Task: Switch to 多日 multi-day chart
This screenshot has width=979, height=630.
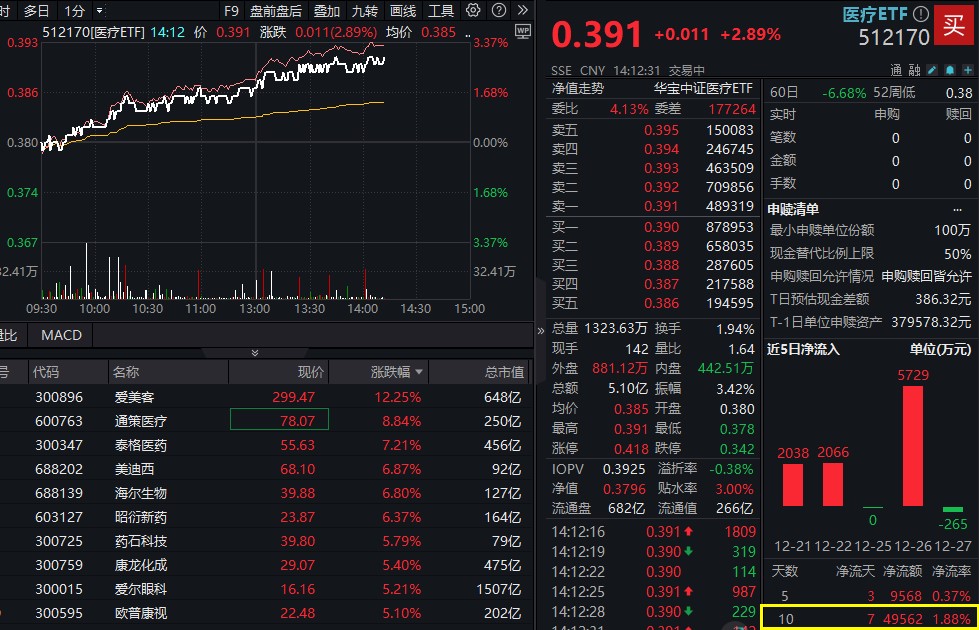Action: (x=36, y=11)
